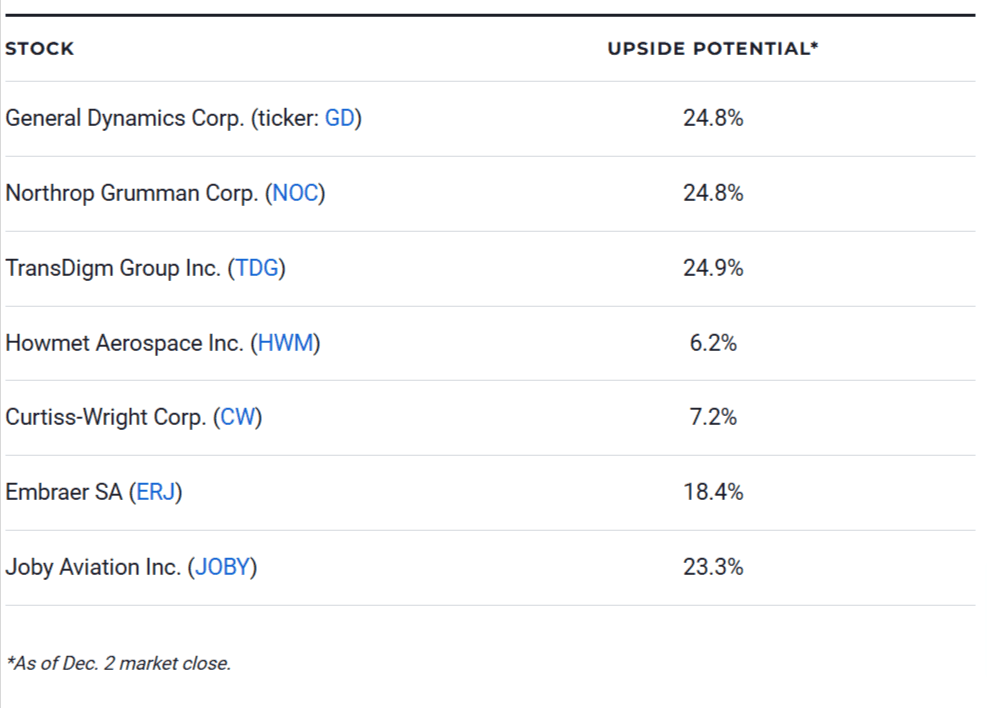The height and width of the screenshot is (708, 987).
Task: Open the NOC ticker link
Action: tap(296, 193)
